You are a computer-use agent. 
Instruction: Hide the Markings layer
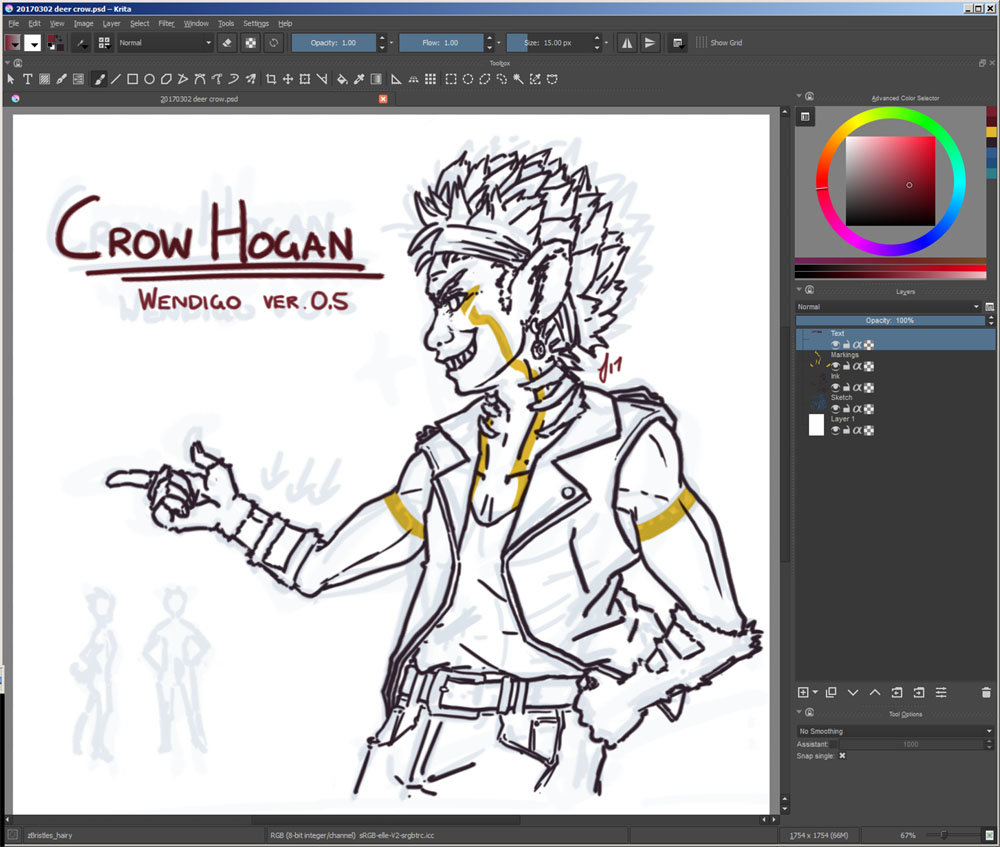(835, 366)
